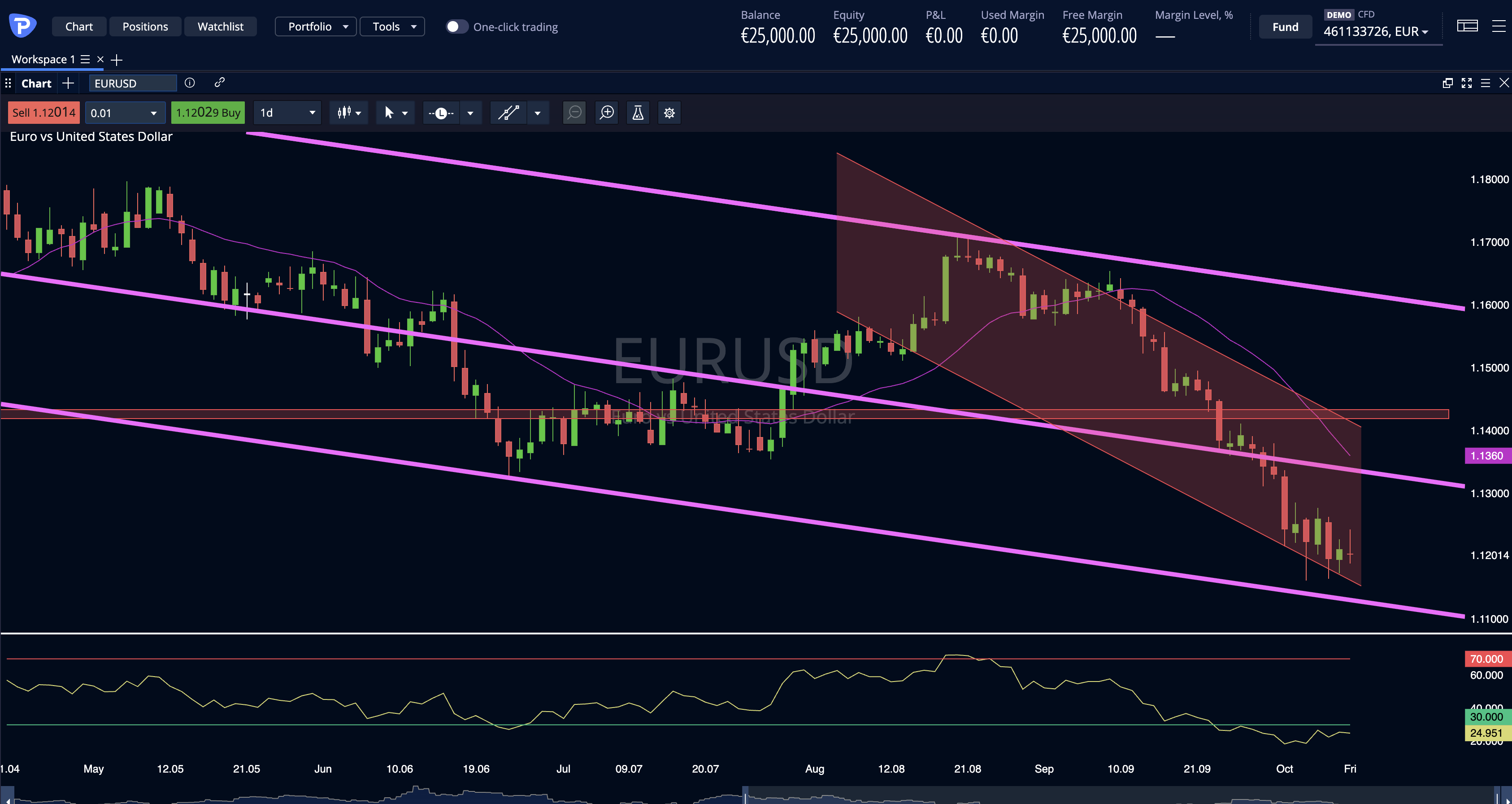Open the symbol info icon

[190, 83]
